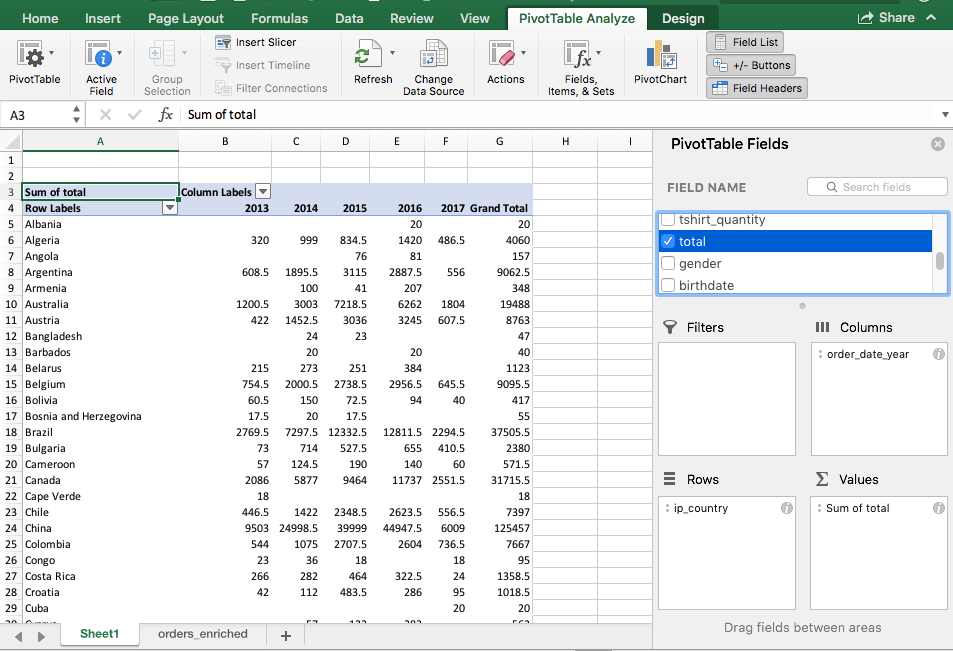This screenshot has width=953, height=651.
Task: Open the orders_enriched sheet
Action: tap(202, 633)
